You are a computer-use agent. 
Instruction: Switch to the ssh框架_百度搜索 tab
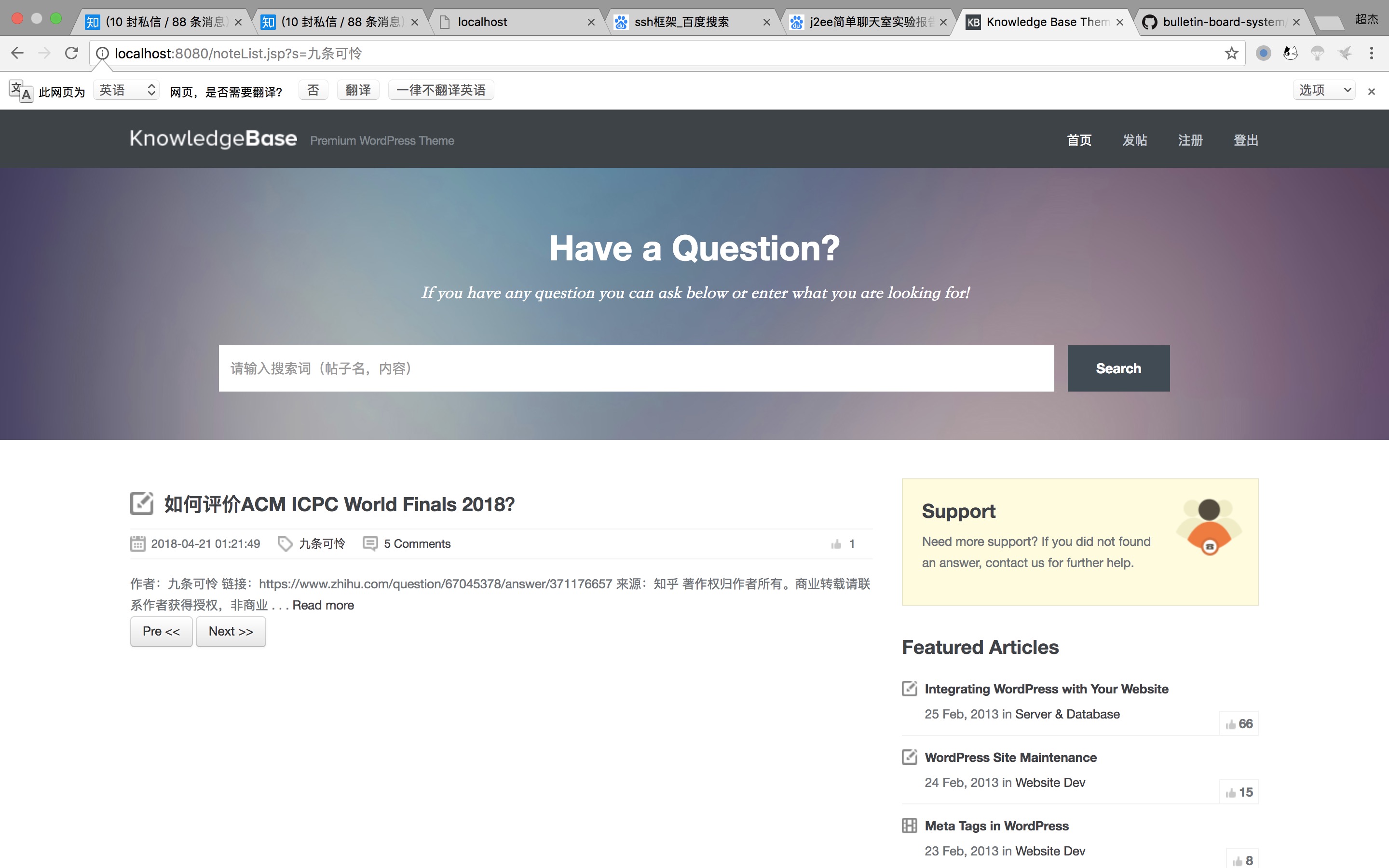[x=681, y=22]
